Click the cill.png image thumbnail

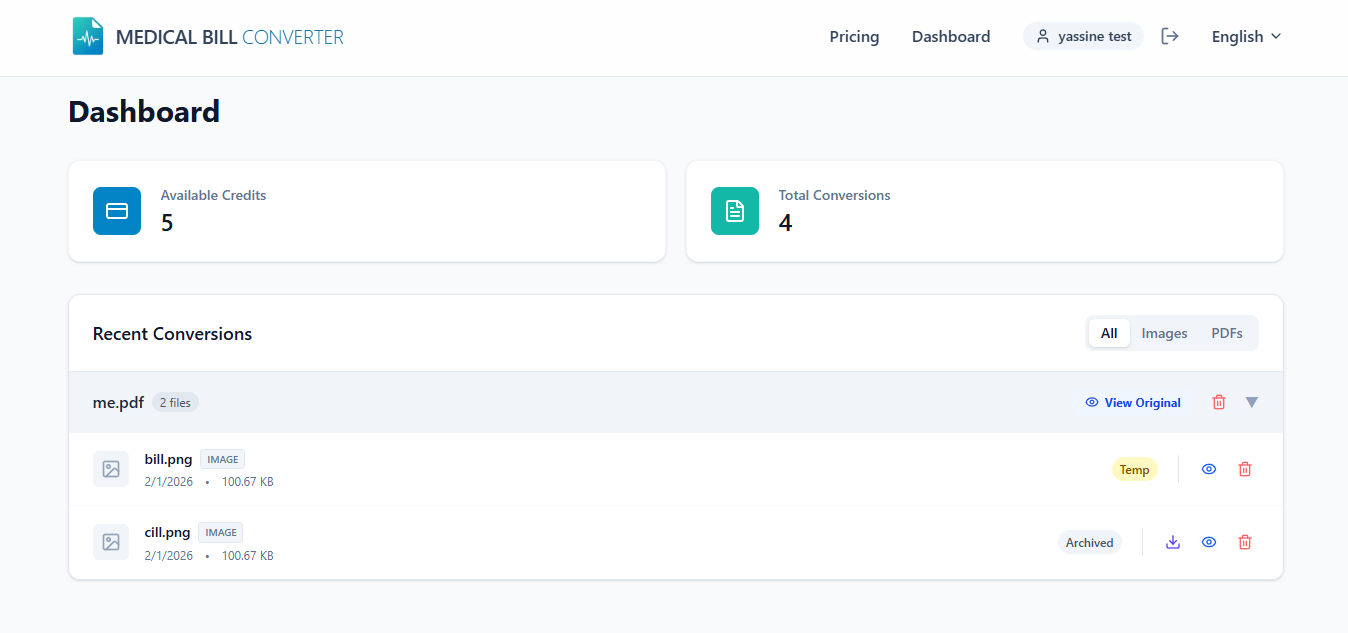click(111, 541)
